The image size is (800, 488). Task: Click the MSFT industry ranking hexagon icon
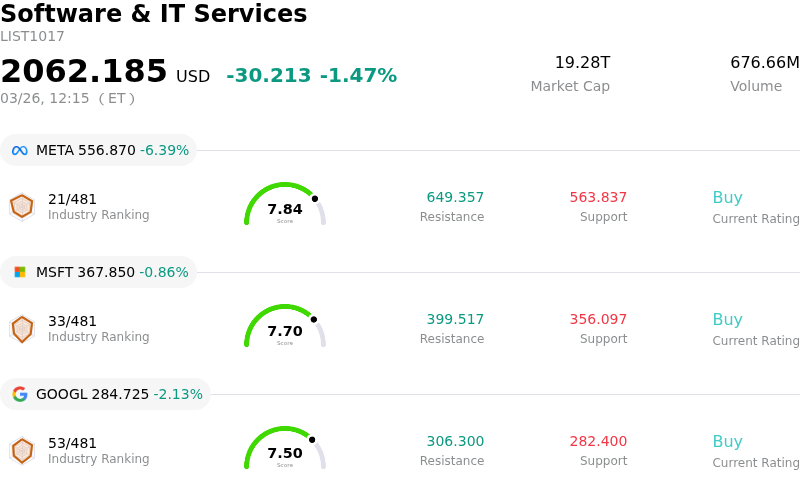(22, 328)
